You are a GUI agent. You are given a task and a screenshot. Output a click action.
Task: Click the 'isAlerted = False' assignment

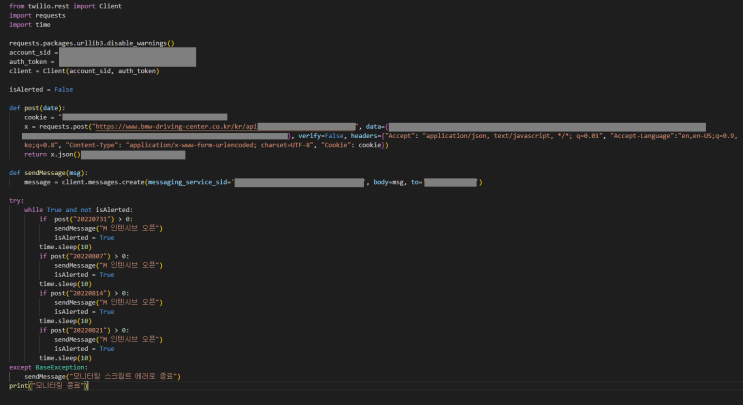(x=41, y=89)
